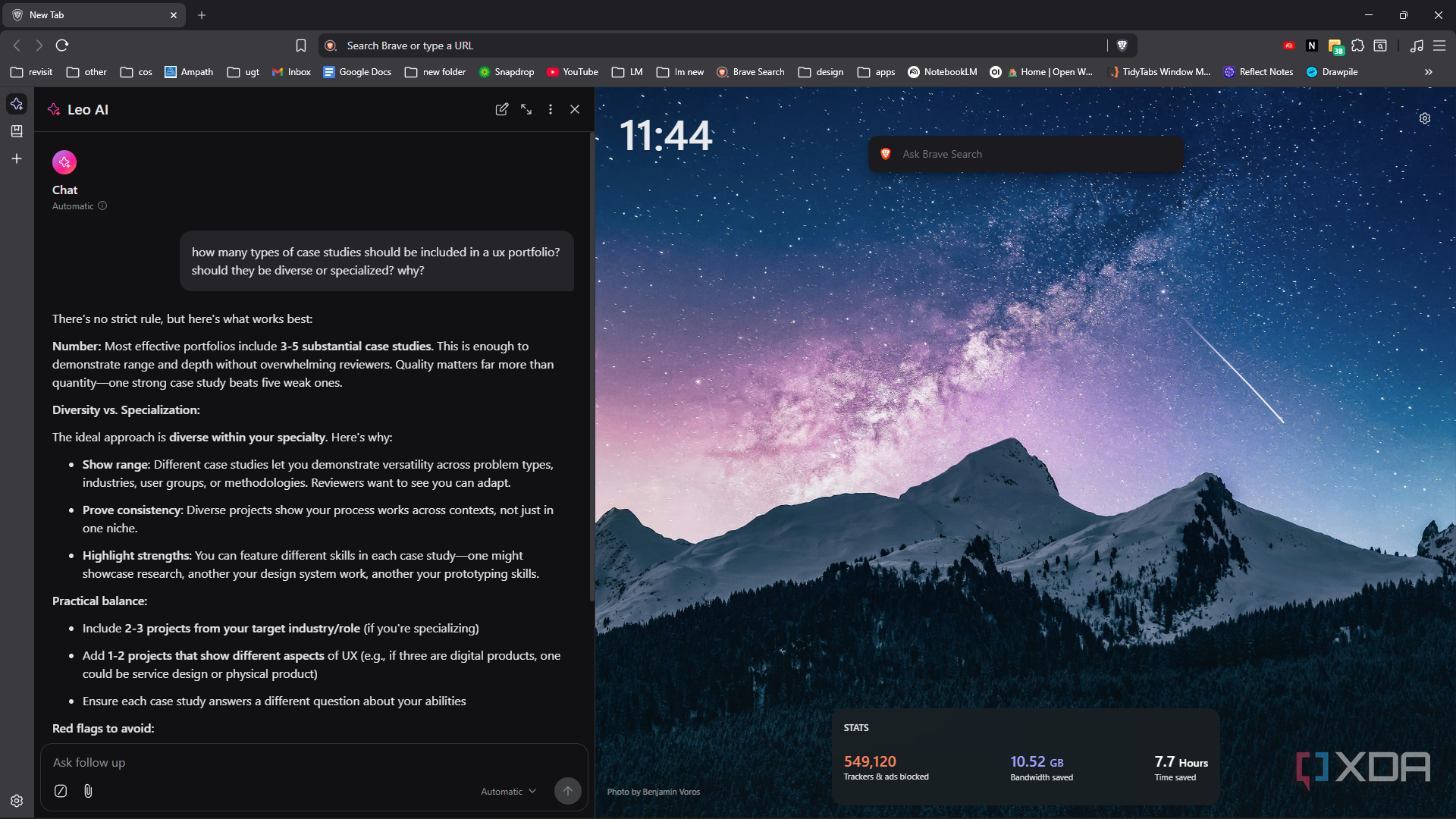Click the chat panel scrollbar
The image size is (1456, 819).
click(x=592, y=368)
